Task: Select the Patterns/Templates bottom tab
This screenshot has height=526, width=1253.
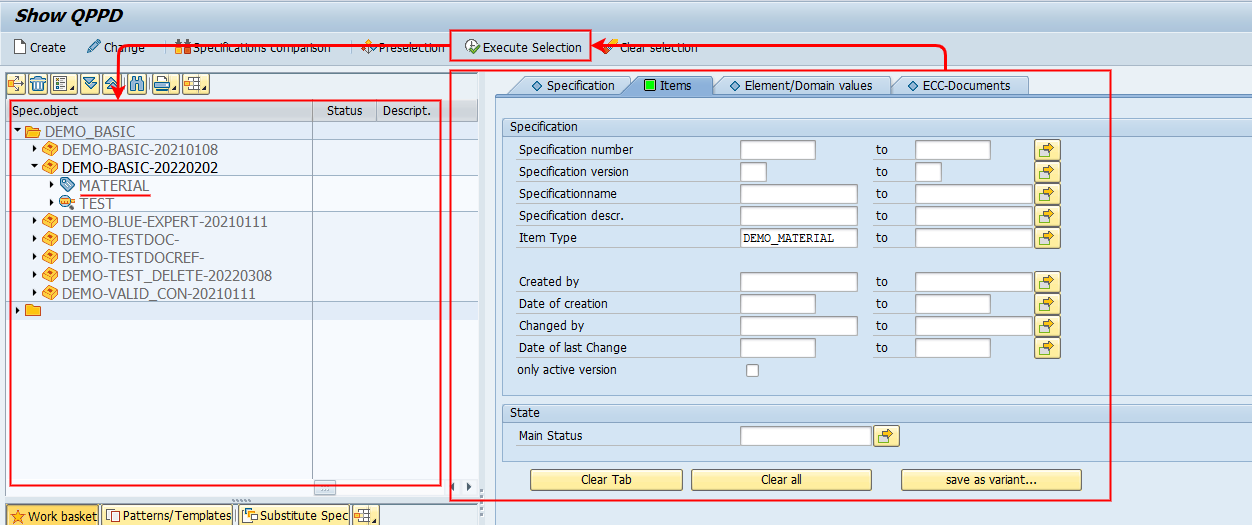Action: pos(168,516)
